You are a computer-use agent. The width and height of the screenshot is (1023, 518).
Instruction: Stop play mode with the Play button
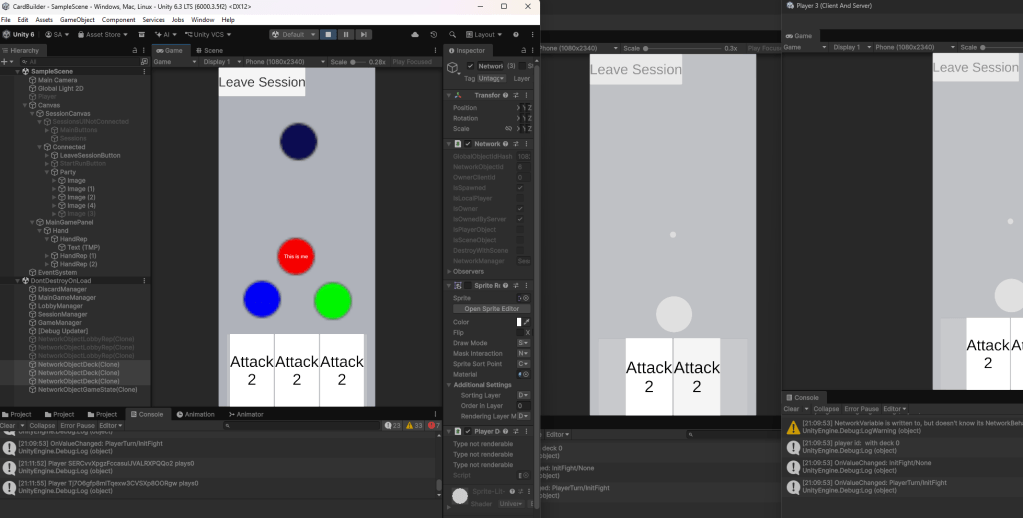coord(328,34)
